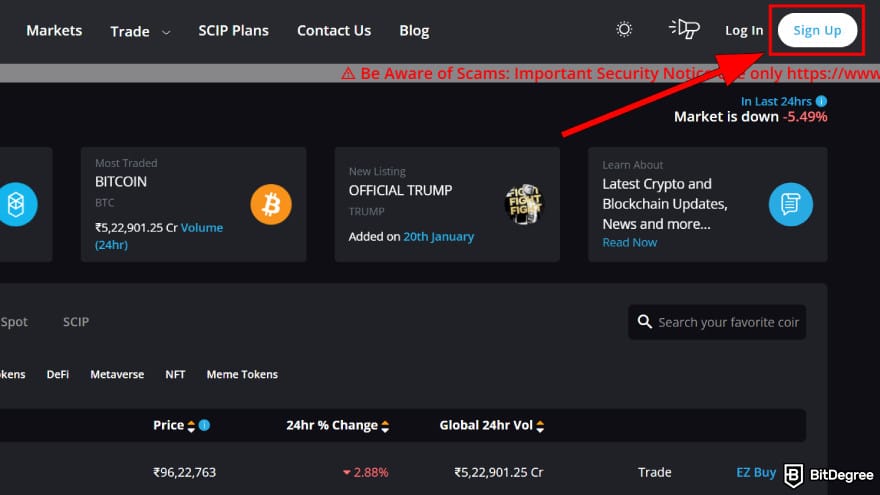This screenshot has height=495, width=880.
Task: Sort by Global 24hr Vol arrows
Action: [x=540, y=426]
